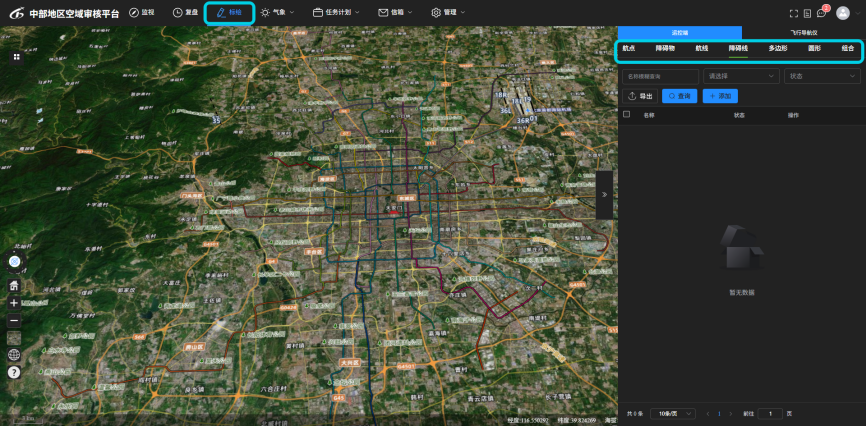Click the 添加 add button

pyautogui.click(x=720, y=96)
